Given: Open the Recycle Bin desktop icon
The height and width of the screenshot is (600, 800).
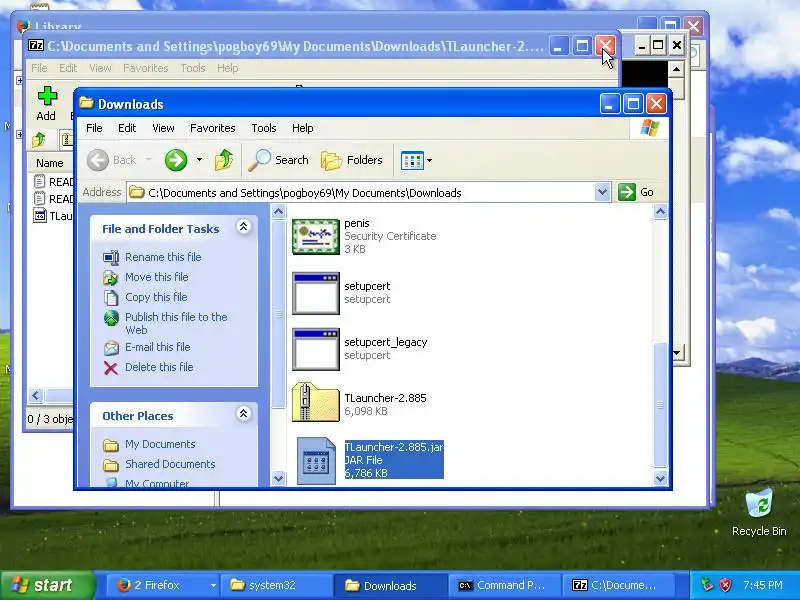Looking at the screenshot, I should click(759, 512).
